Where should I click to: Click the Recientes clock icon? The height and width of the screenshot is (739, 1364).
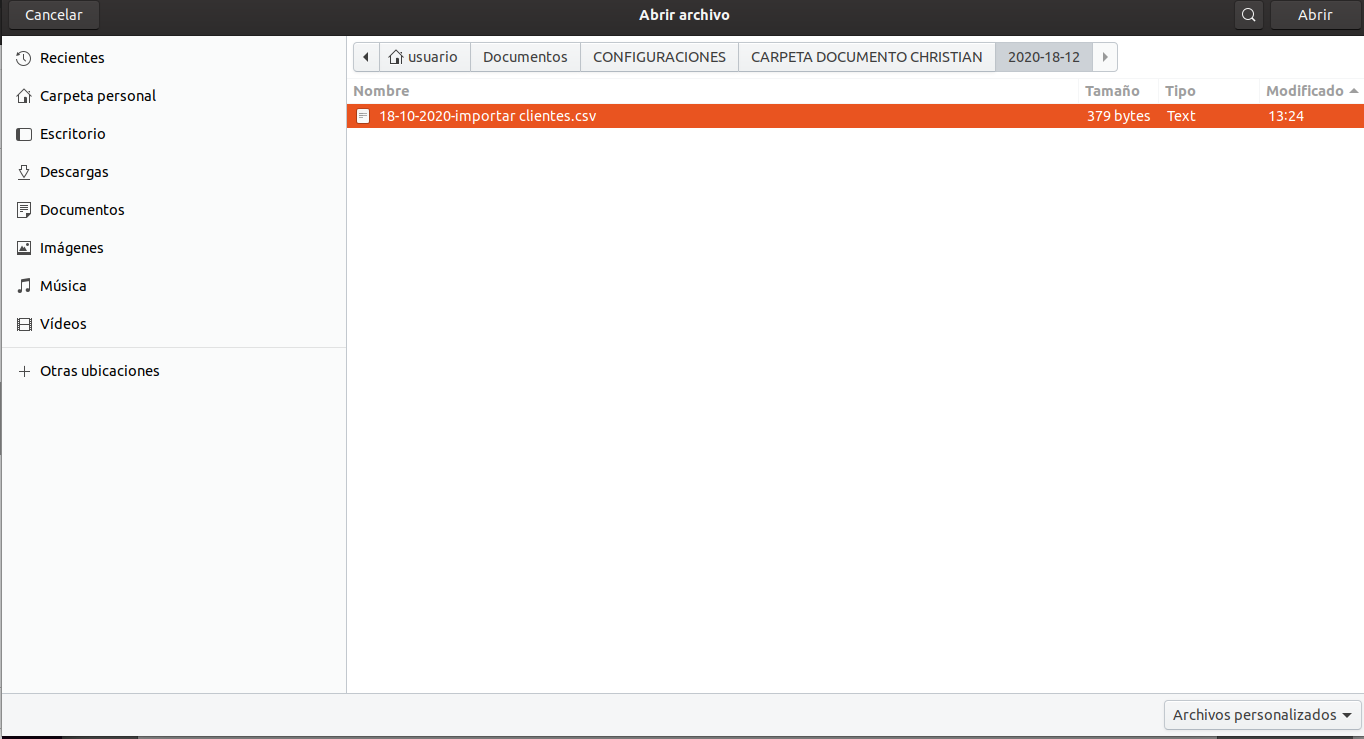click(25, 58)
